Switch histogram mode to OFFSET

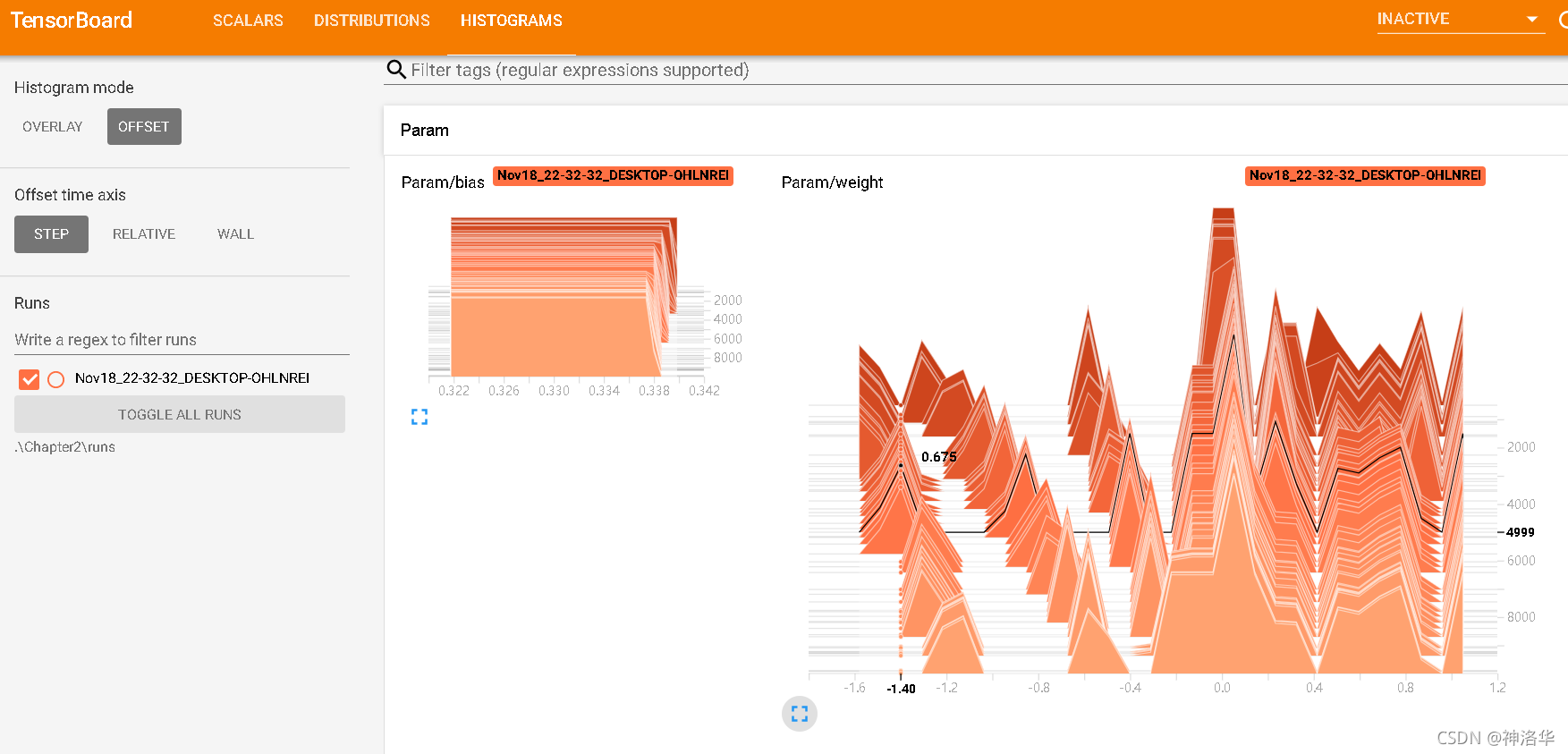pyautogui.click(x=144, y=127)
